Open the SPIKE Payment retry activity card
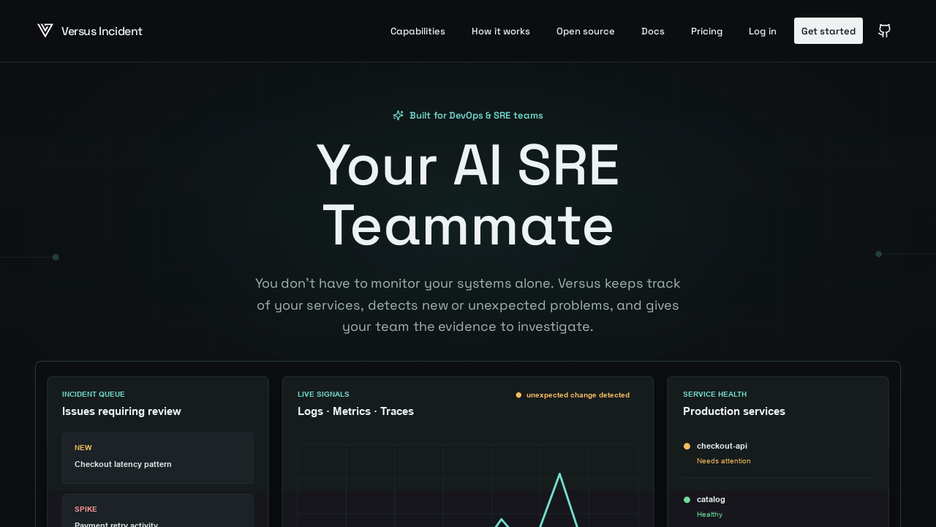 click(158, 511)
